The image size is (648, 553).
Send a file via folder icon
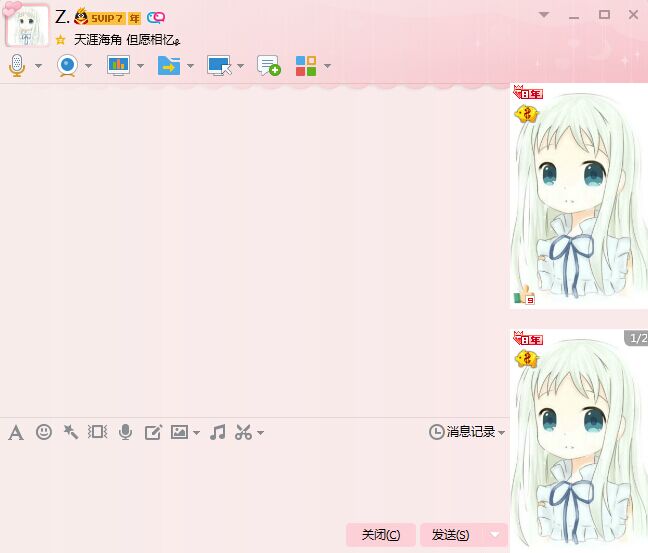pos(169,65)
